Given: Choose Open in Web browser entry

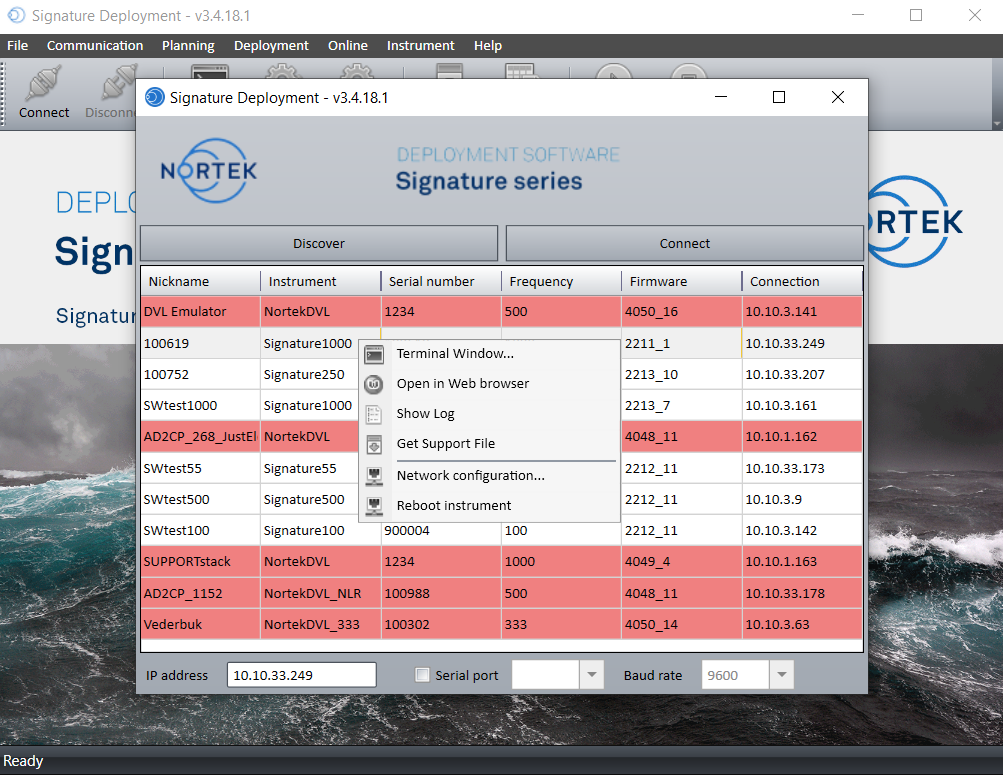Looking at the screenshot, I should point(489,384).
